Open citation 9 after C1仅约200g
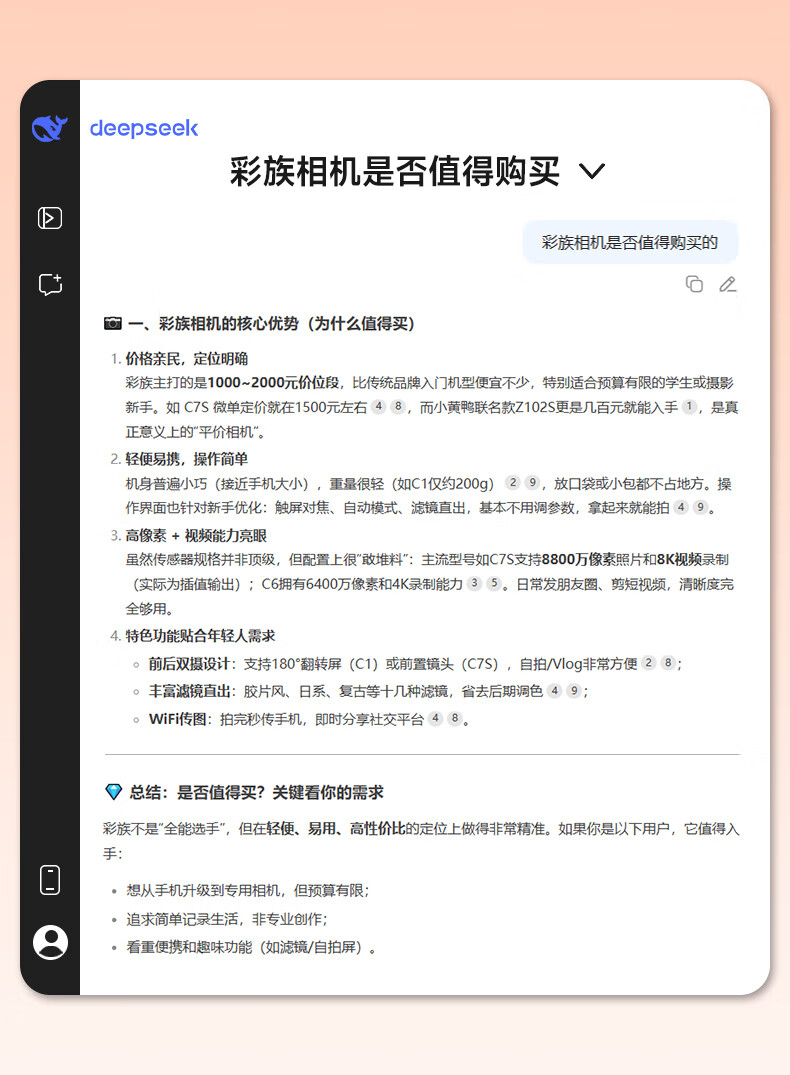Viewport: 790px width, 1075px height. 532,482
